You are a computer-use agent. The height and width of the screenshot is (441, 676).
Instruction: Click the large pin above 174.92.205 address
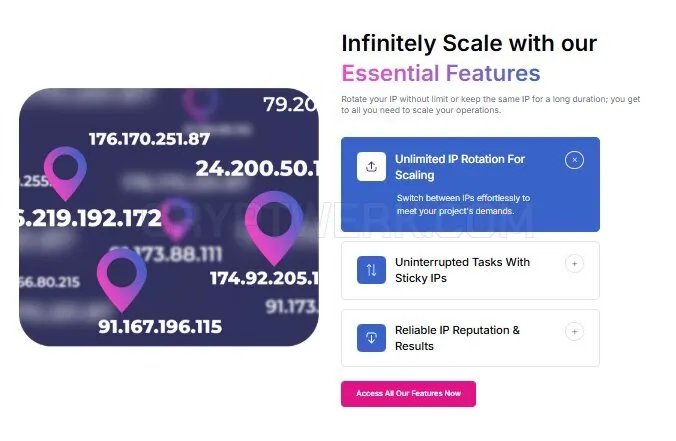coord(273,228)
